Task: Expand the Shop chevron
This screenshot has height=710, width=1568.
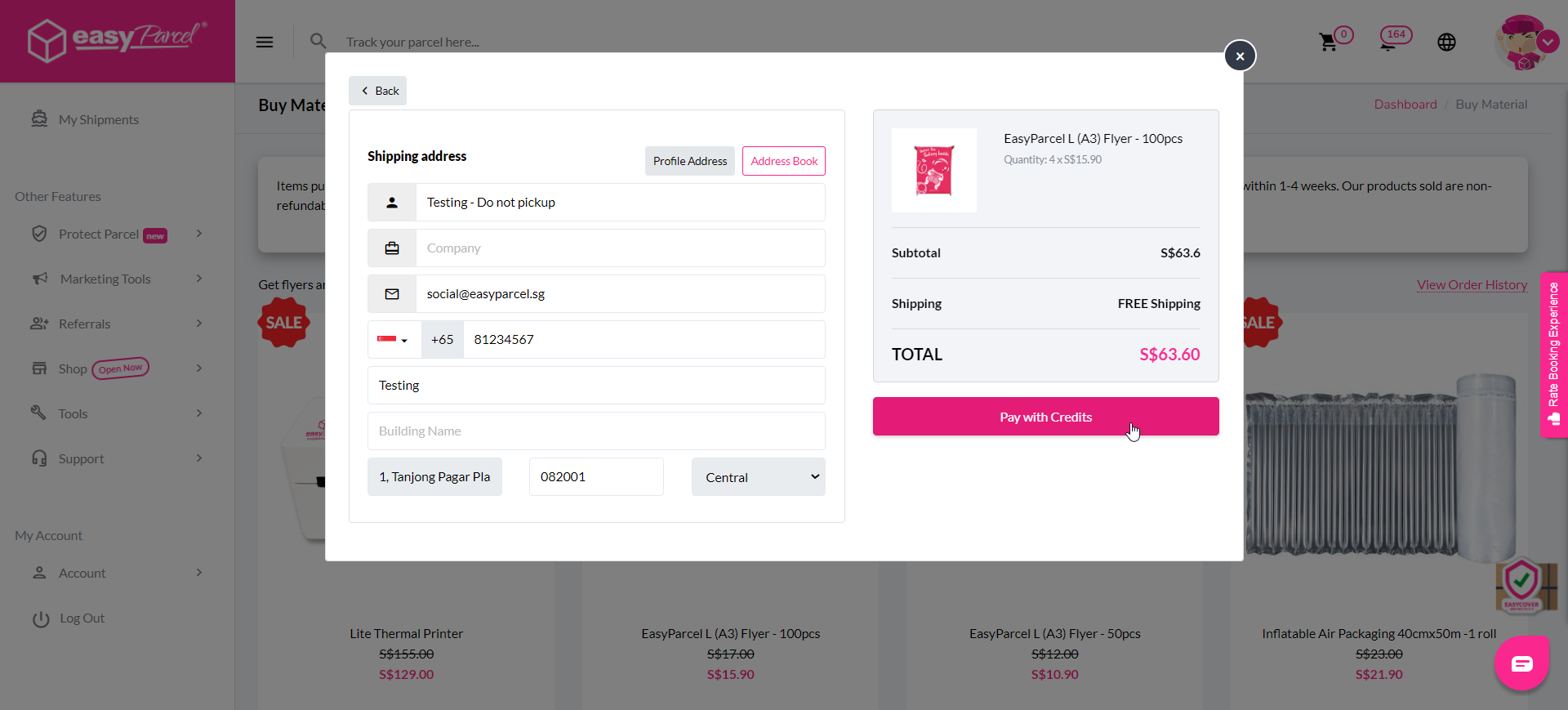Action: coord(199,368)
